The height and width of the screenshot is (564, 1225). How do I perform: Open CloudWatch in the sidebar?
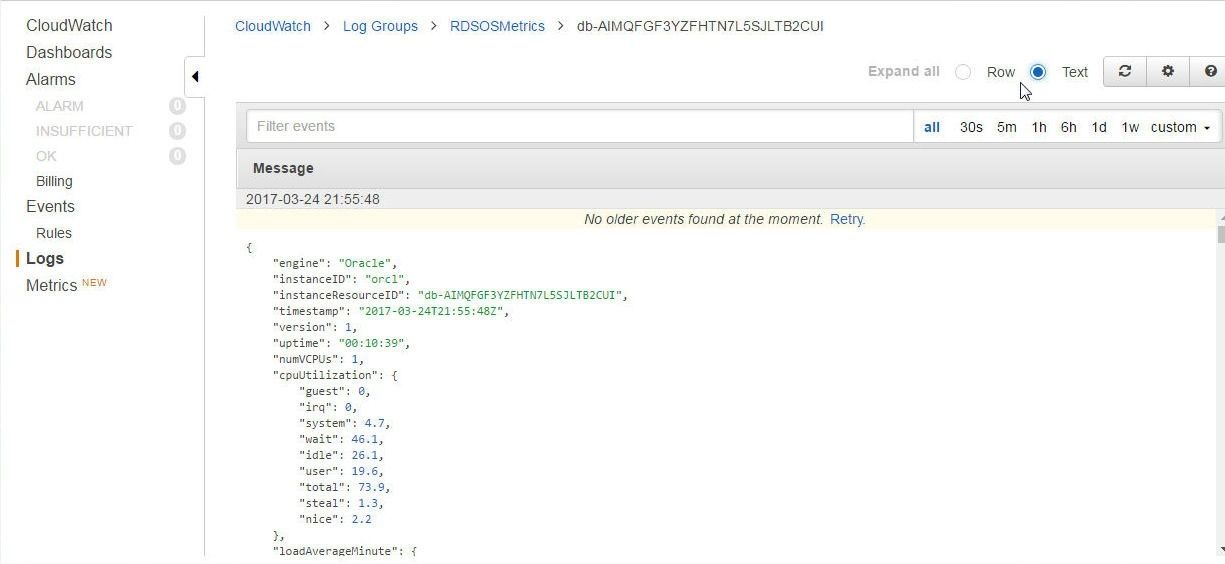[69, 25]
